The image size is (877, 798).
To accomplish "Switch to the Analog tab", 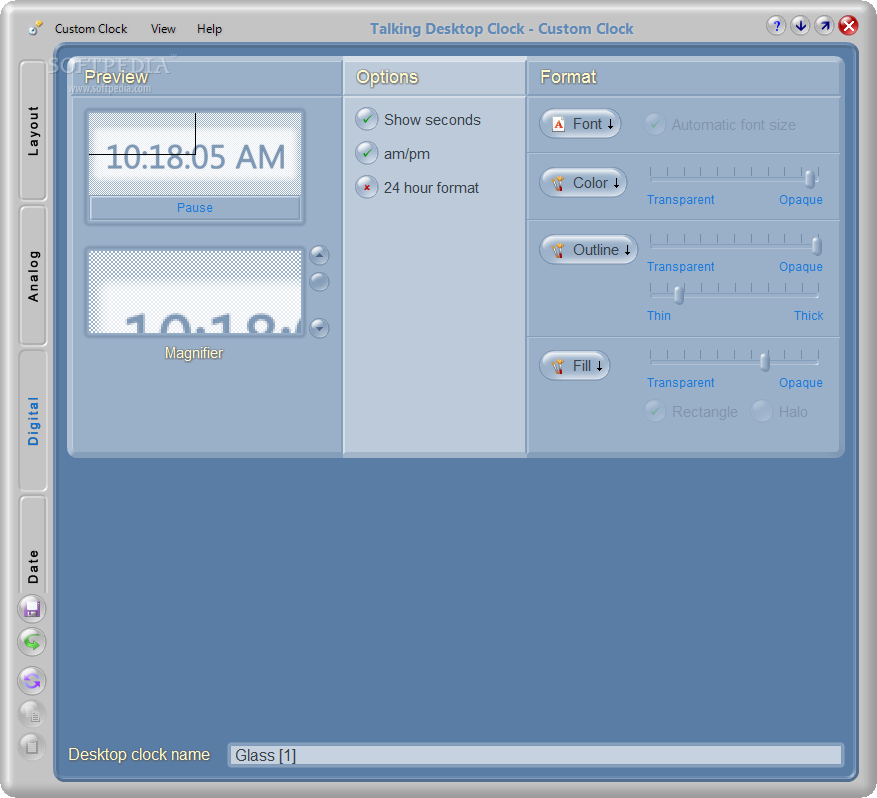I will pos(34,276).
